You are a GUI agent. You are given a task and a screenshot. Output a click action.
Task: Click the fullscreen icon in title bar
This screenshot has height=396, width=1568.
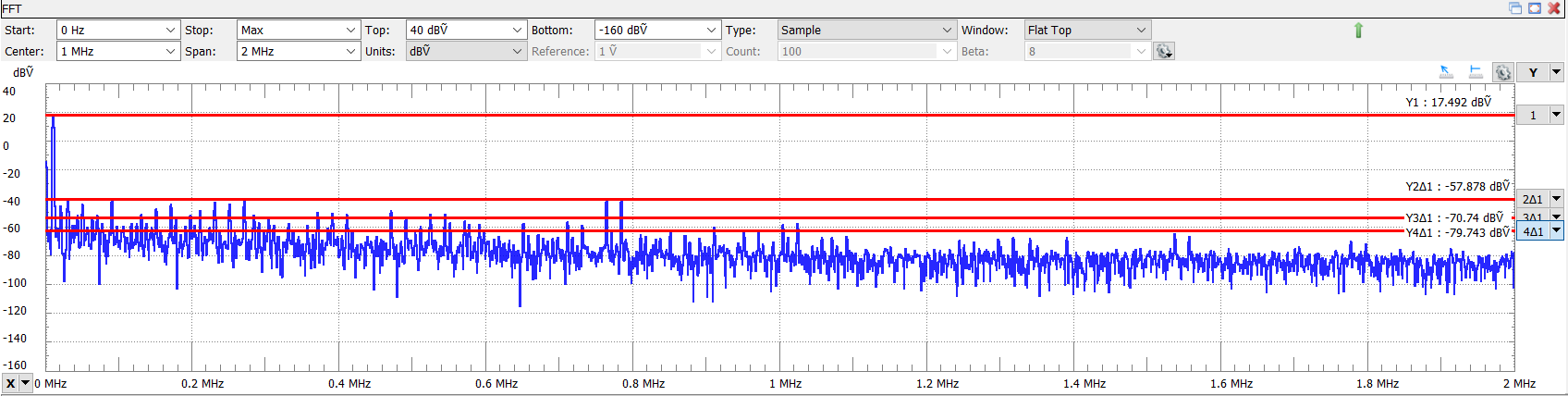pyautogui.click(x=1535, y=8)
